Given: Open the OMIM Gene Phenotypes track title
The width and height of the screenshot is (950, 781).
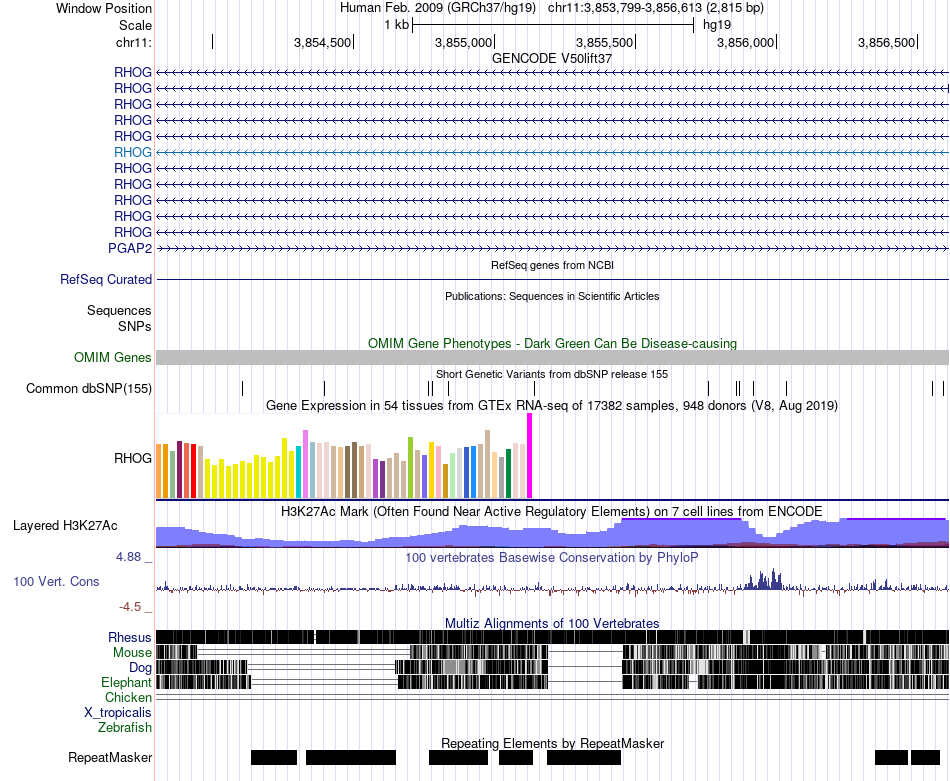Looking at the screenshot, I should (552, 343).
